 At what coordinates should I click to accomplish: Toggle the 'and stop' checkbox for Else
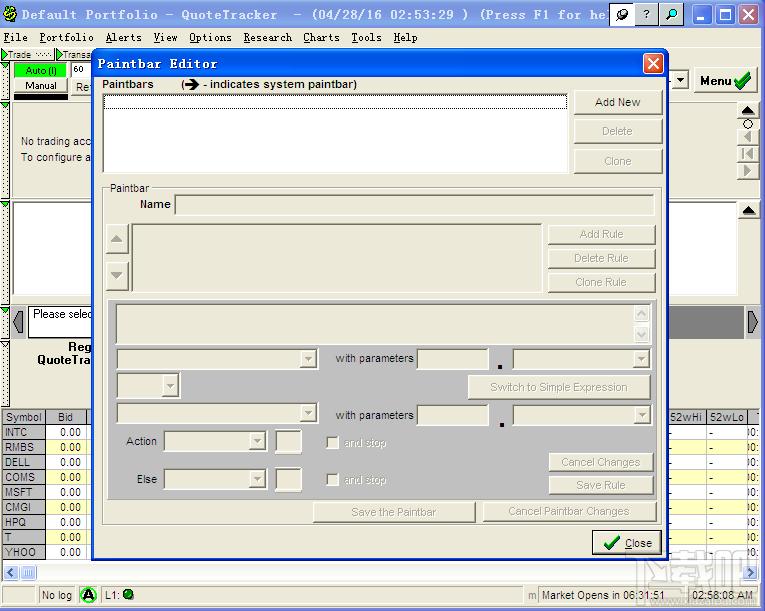point(332,480)
